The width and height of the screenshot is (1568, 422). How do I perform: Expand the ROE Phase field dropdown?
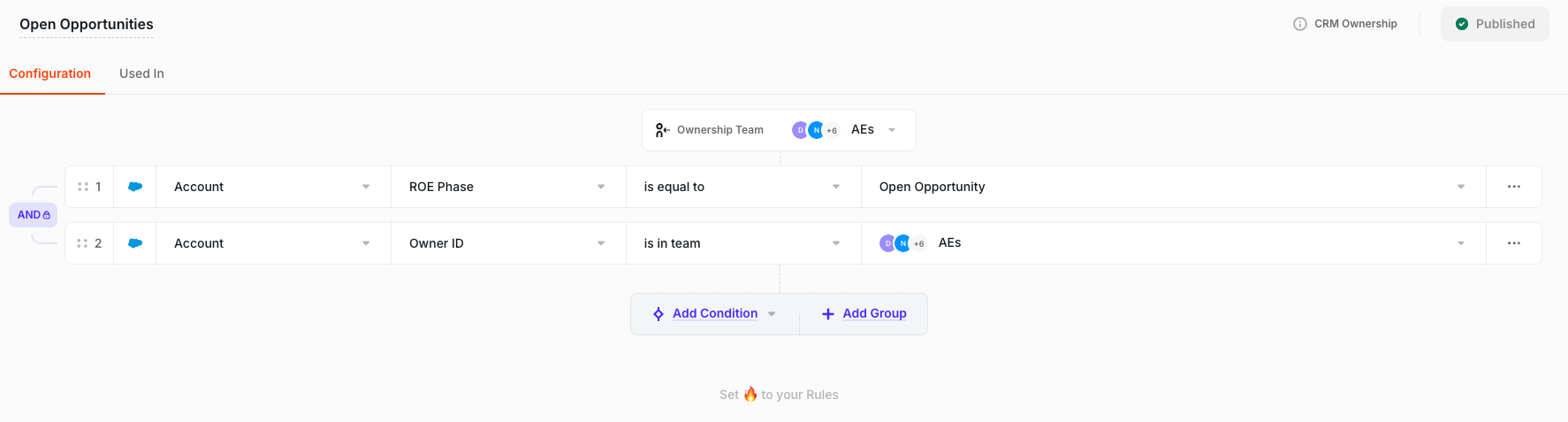pyautogui.click(x=508, y=187)
